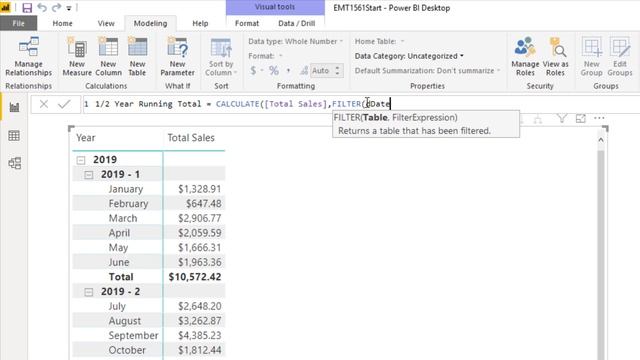Redo the last action
640x360 pixels.
(56, 8)
